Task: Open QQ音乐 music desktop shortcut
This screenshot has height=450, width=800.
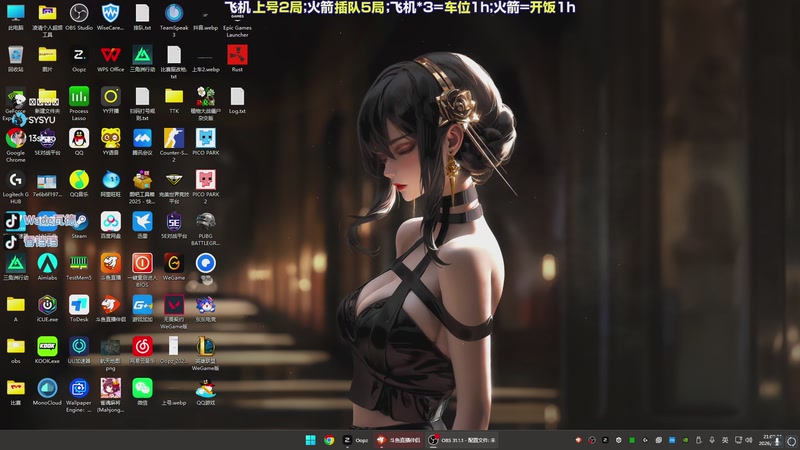Action: click(79, 183)
